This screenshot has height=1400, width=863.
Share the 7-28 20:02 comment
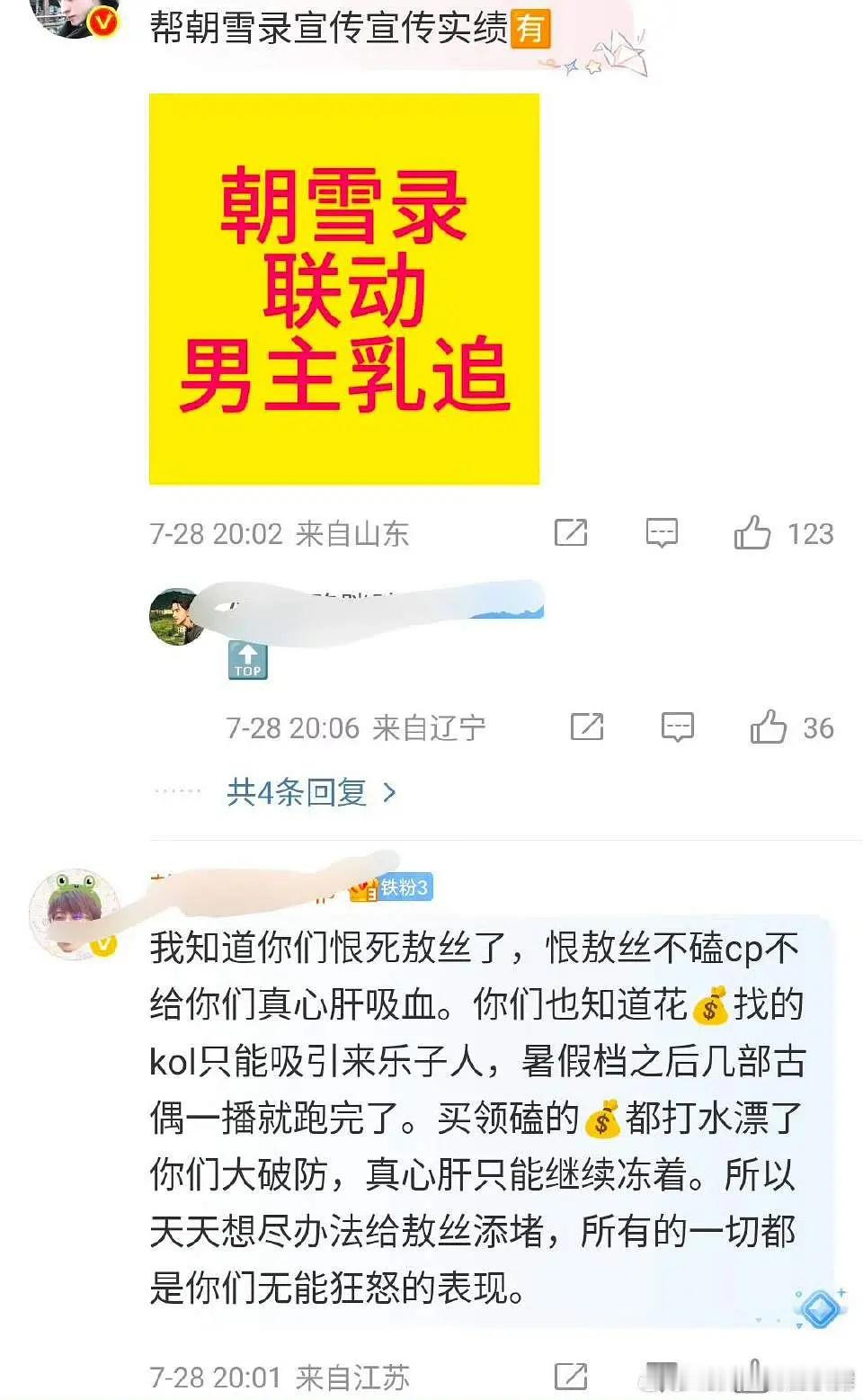[571, 532]
